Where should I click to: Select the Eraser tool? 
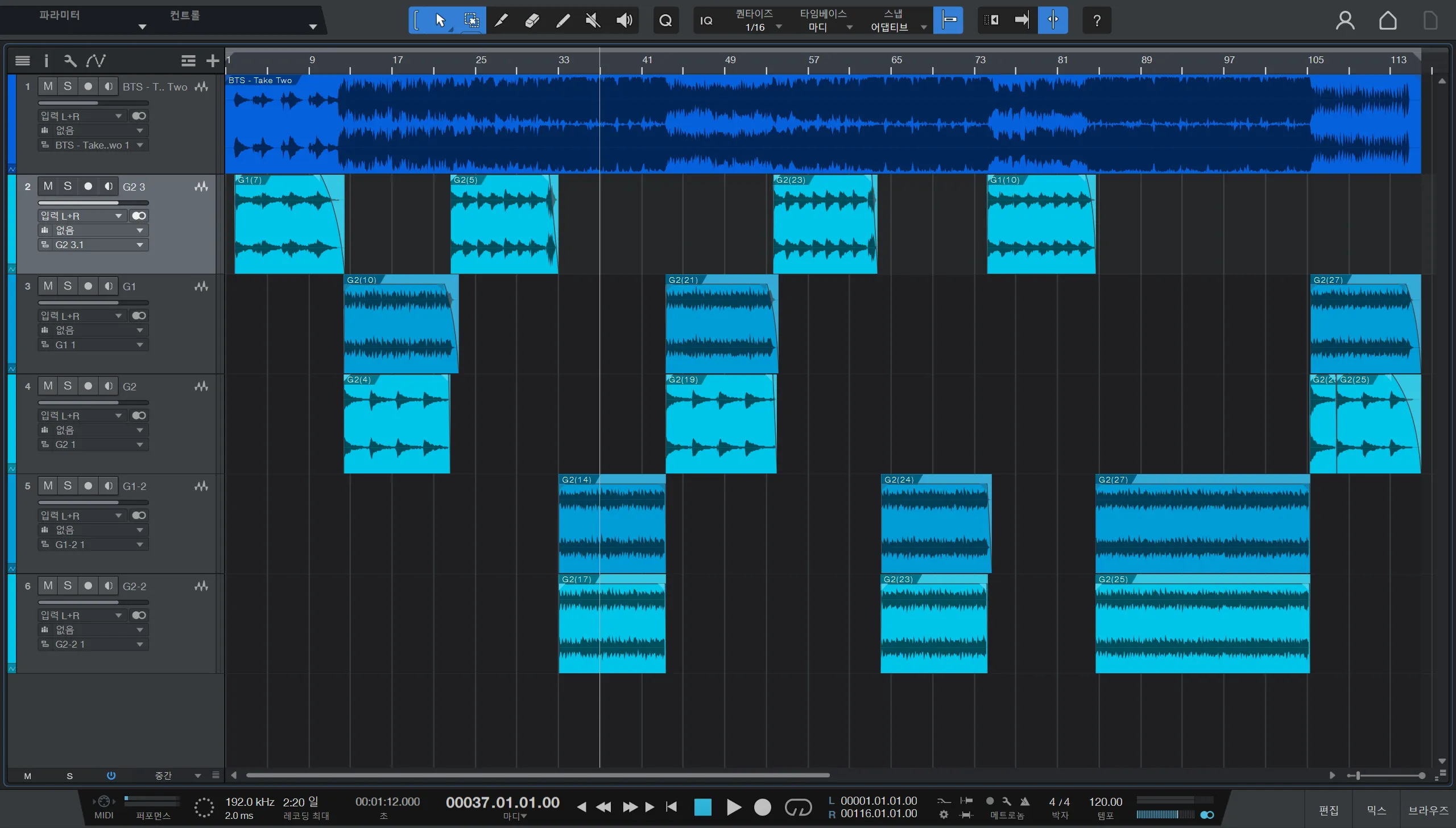pyautogui.click(x=532, y=20)
